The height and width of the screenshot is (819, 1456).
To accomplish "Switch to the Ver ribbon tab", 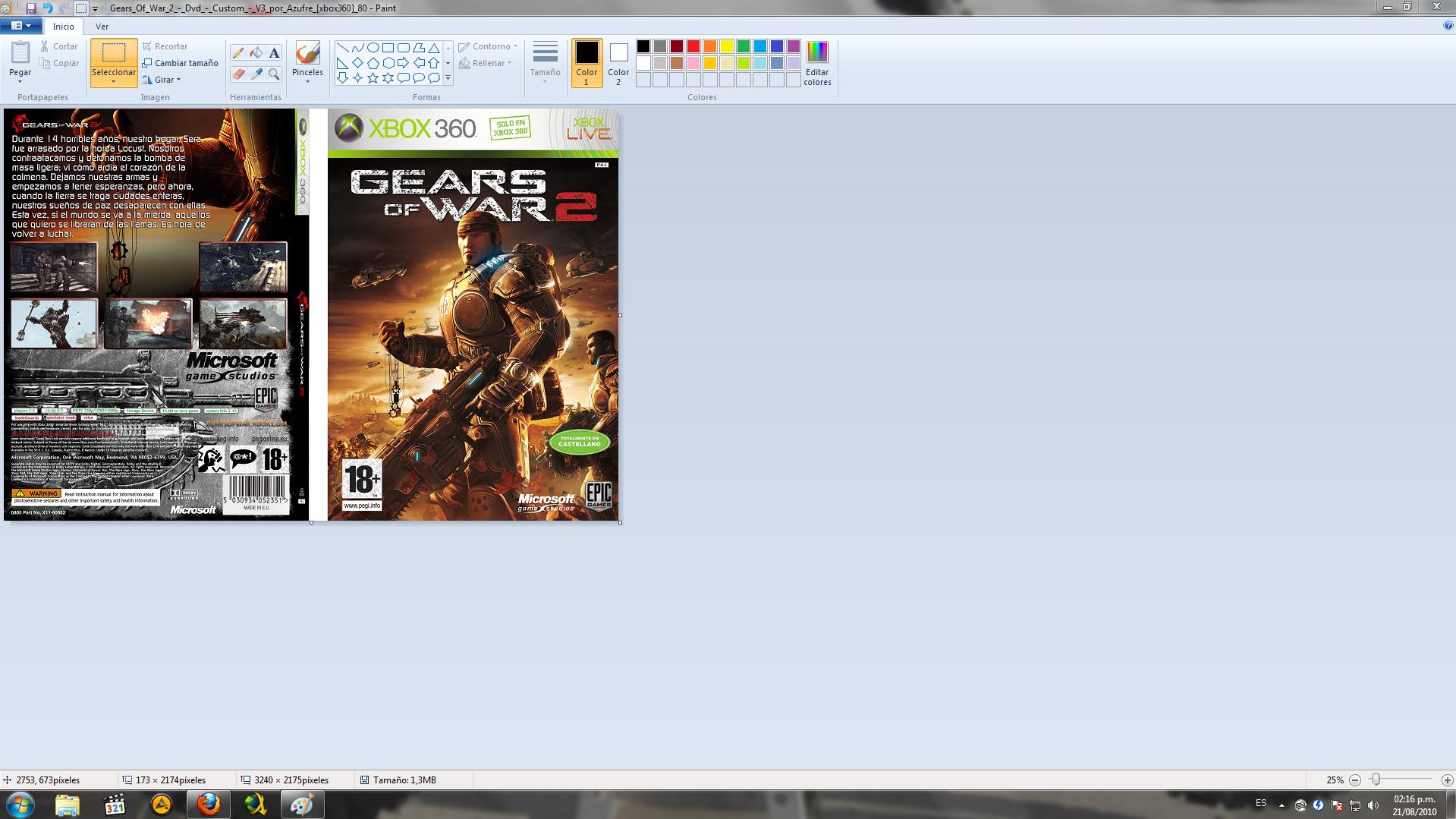I will (x=102, y=27).
